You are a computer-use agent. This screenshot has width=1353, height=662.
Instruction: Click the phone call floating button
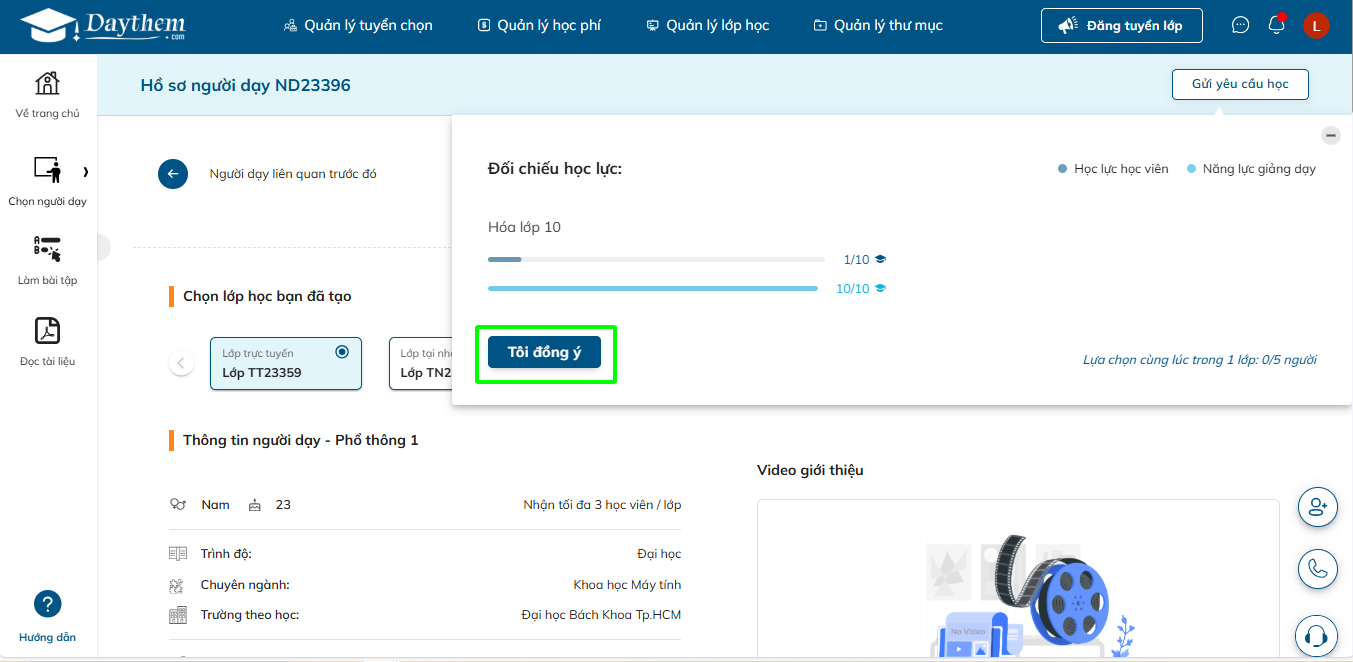coord(1317,569)
